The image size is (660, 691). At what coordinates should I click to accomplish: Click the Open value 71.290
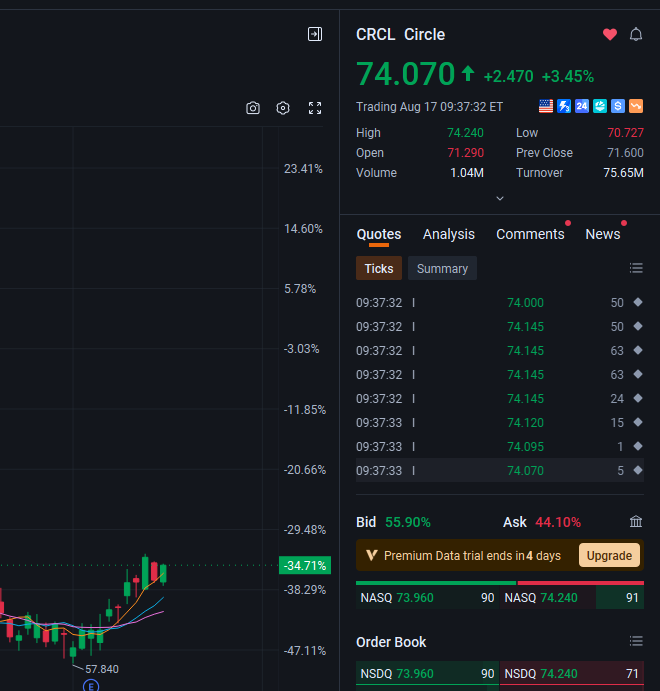click(x=466, y=152)
